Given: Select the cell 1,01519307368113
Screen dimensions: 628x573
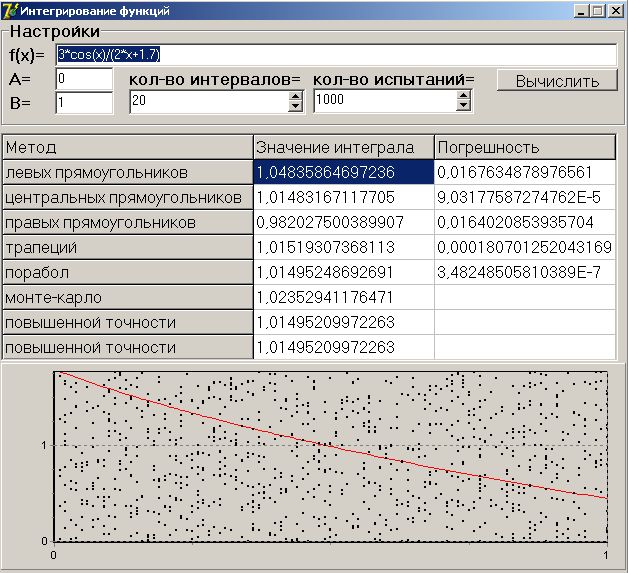Looking at the screenshot, I should [x=344, y=247].
